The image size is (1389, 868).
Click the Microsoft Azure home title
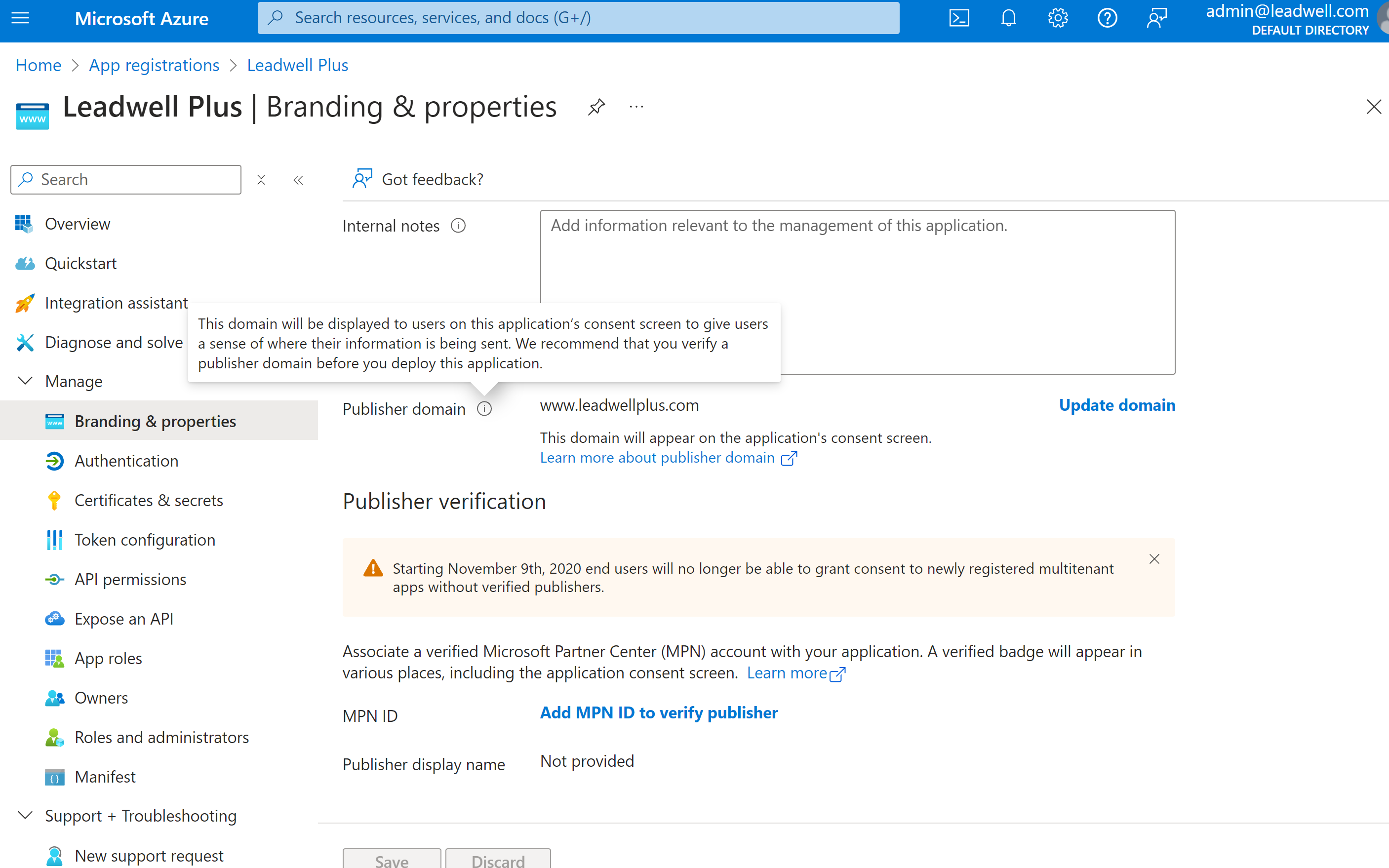(142, 19)
